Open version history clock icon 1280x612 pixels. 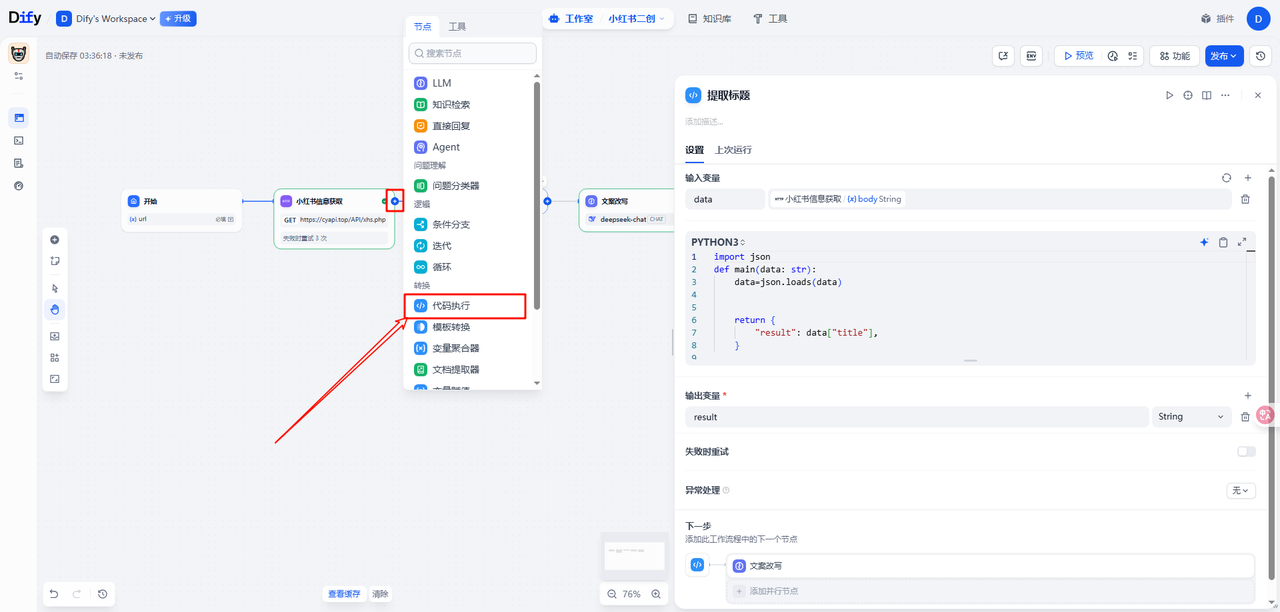(x=1260, y=56)
